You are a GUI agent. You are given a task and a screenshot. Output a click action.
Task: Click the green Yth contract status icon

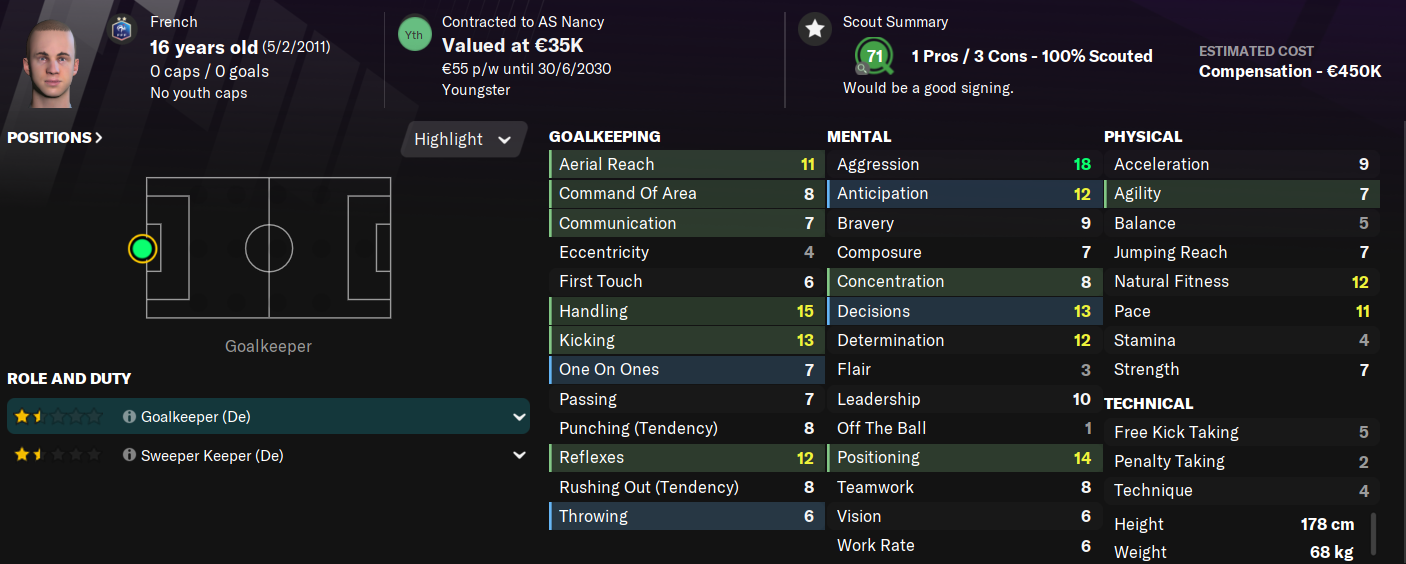(x=413, y=35)
